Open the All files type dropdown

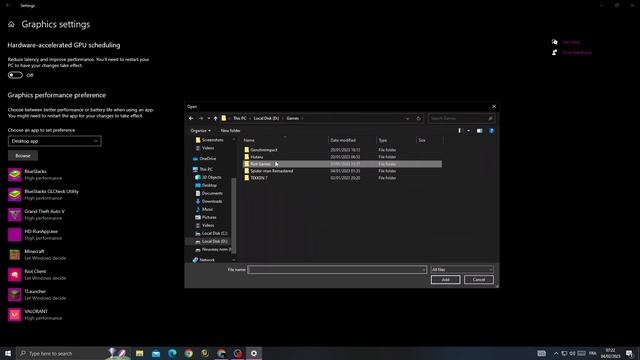click(462, 269)
